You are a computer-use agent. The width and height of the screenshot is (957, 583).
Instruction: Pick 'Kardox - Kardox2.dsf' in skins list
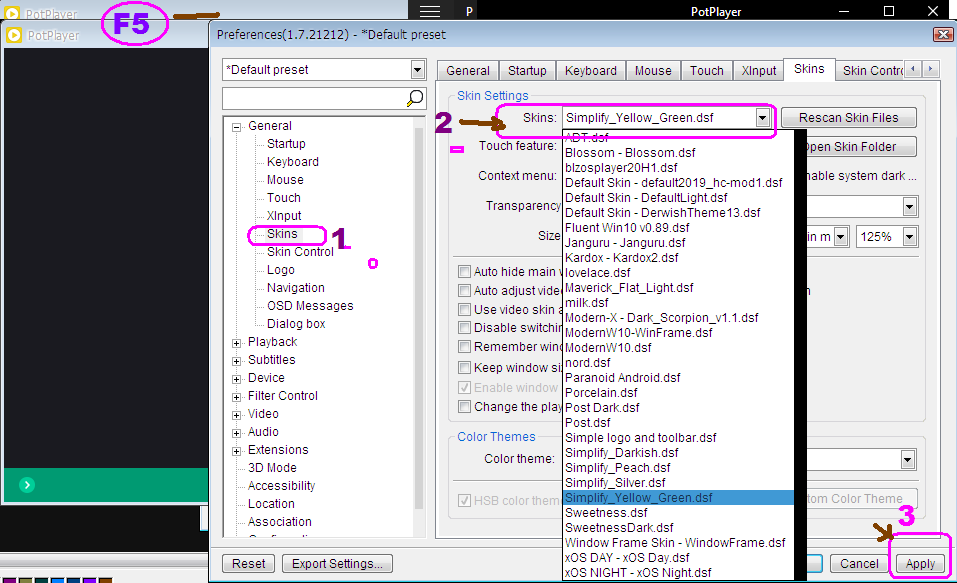pos(678,258)
